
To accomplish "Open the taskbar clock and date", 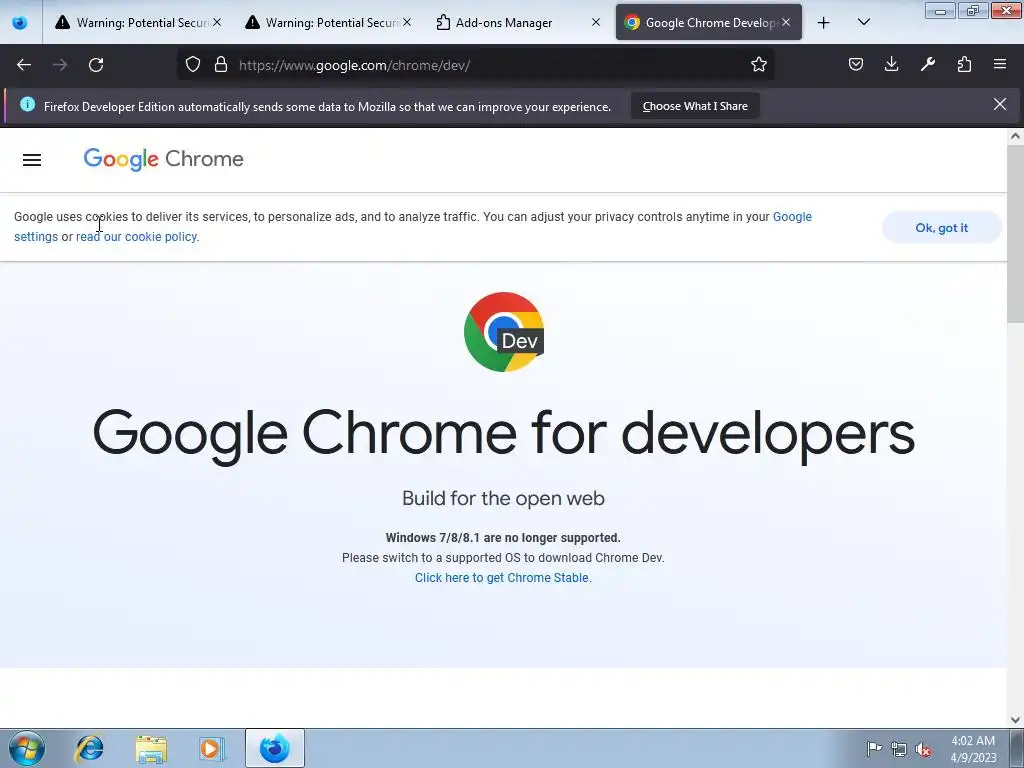I will point(973,749).
